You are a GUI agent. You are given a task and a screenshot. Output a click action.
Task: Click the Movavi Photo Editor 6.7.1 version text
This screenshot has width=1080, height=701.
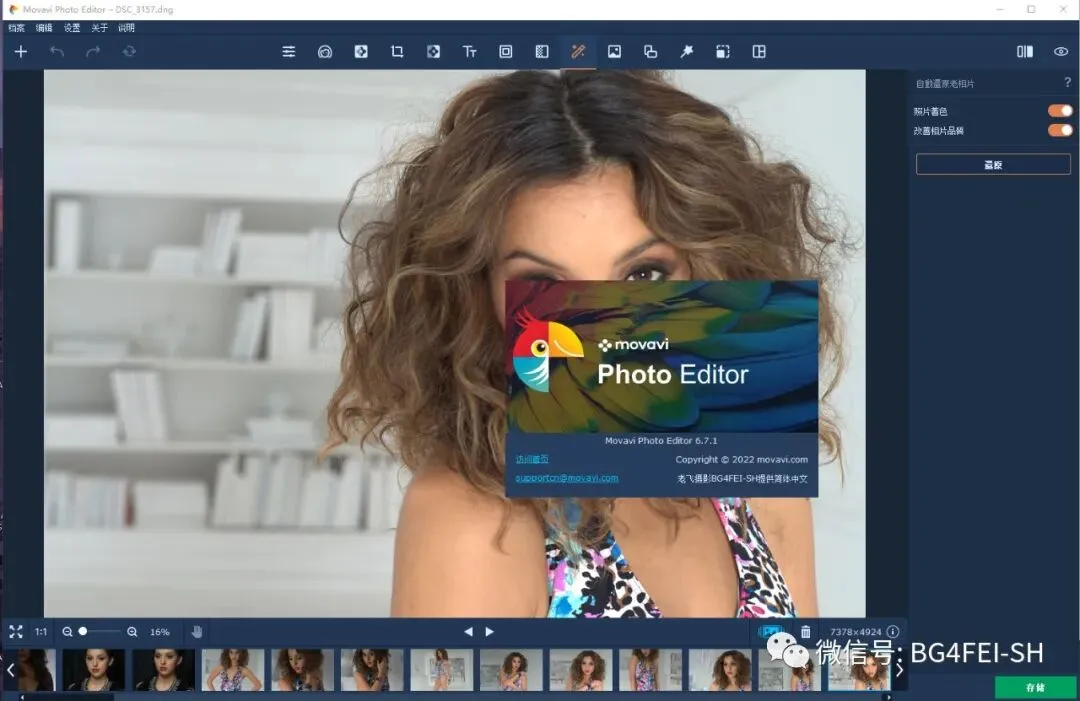[x=661, y=441]
